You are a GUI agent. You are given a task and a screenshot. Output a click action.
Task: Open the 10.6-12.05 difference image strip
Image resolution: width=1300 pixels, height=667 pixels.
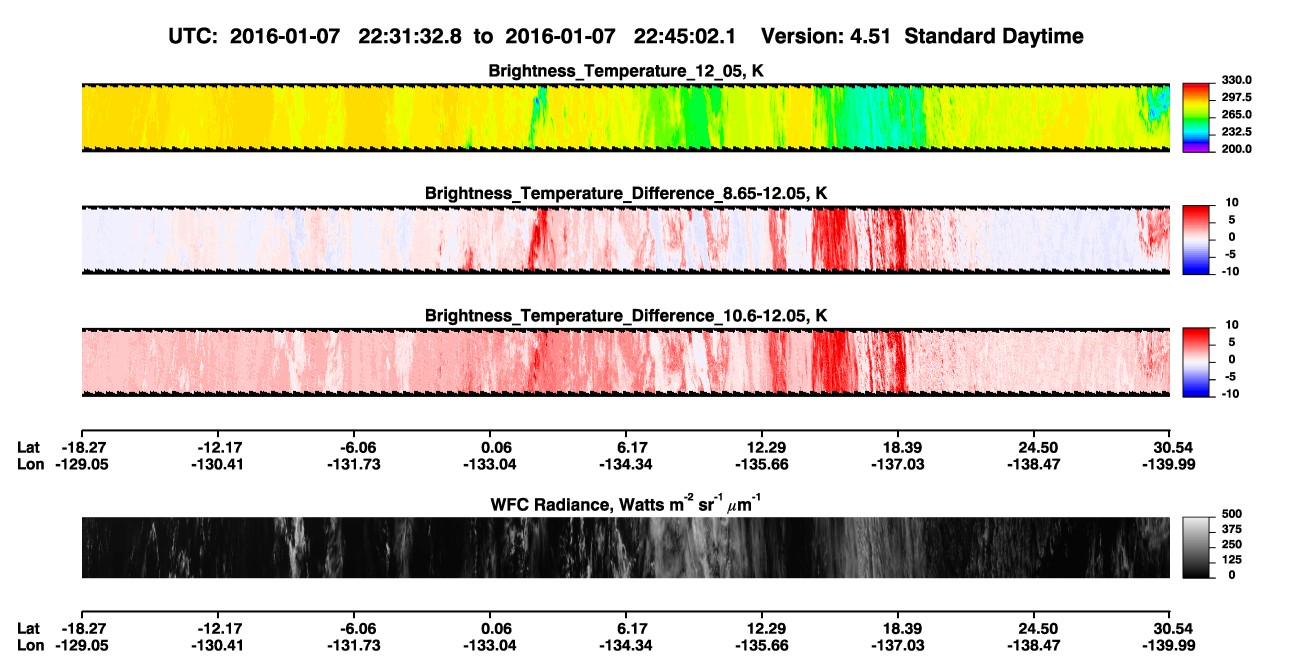point(625,363)
